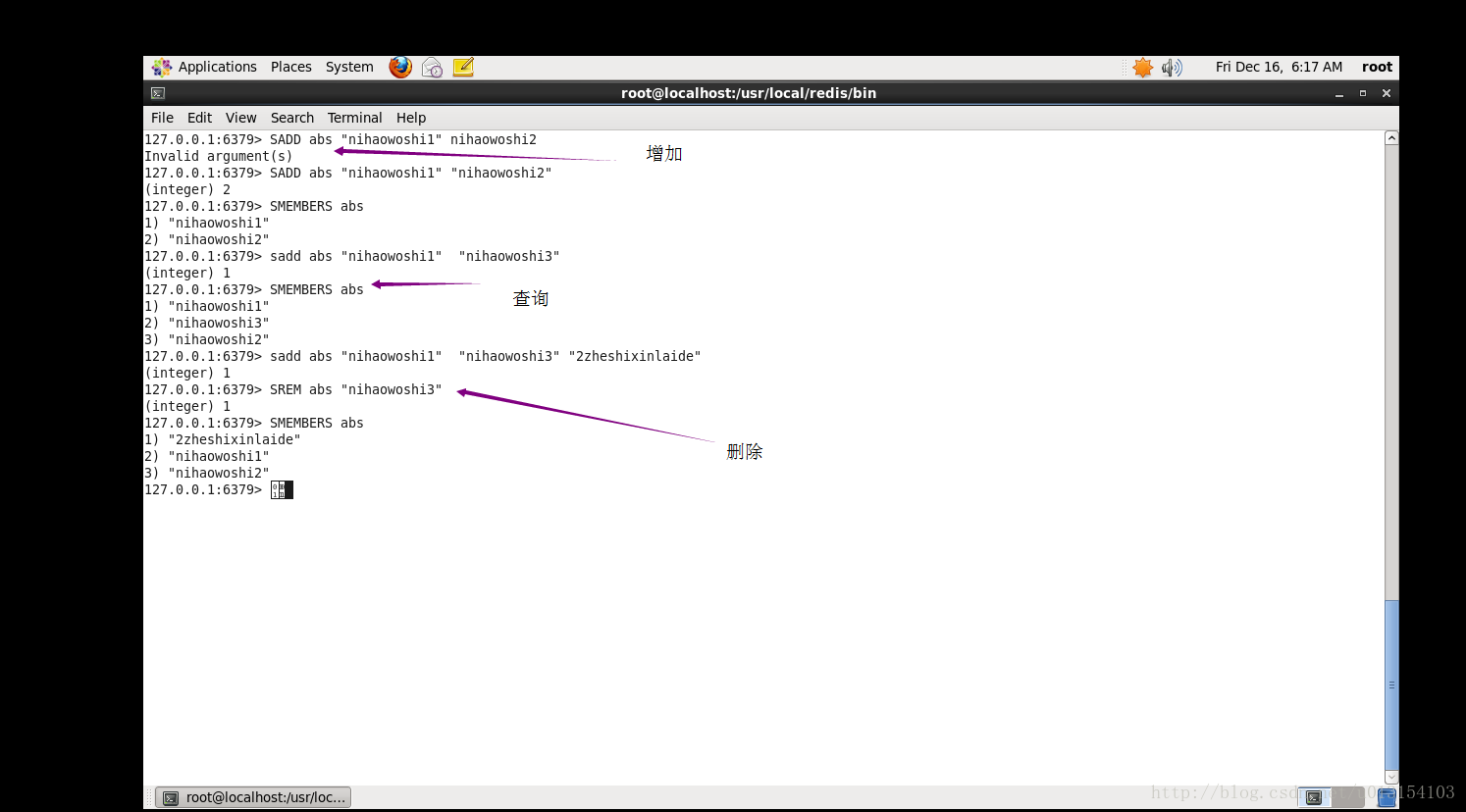Click the sadd line containing "2zheshixinlaide"

423,356
